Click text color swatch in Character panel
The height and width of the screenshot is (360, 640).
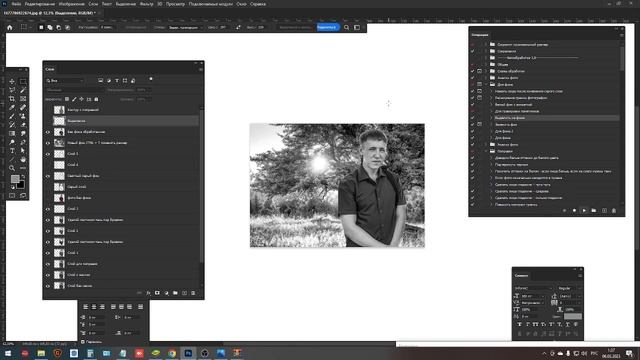(573, 316)
